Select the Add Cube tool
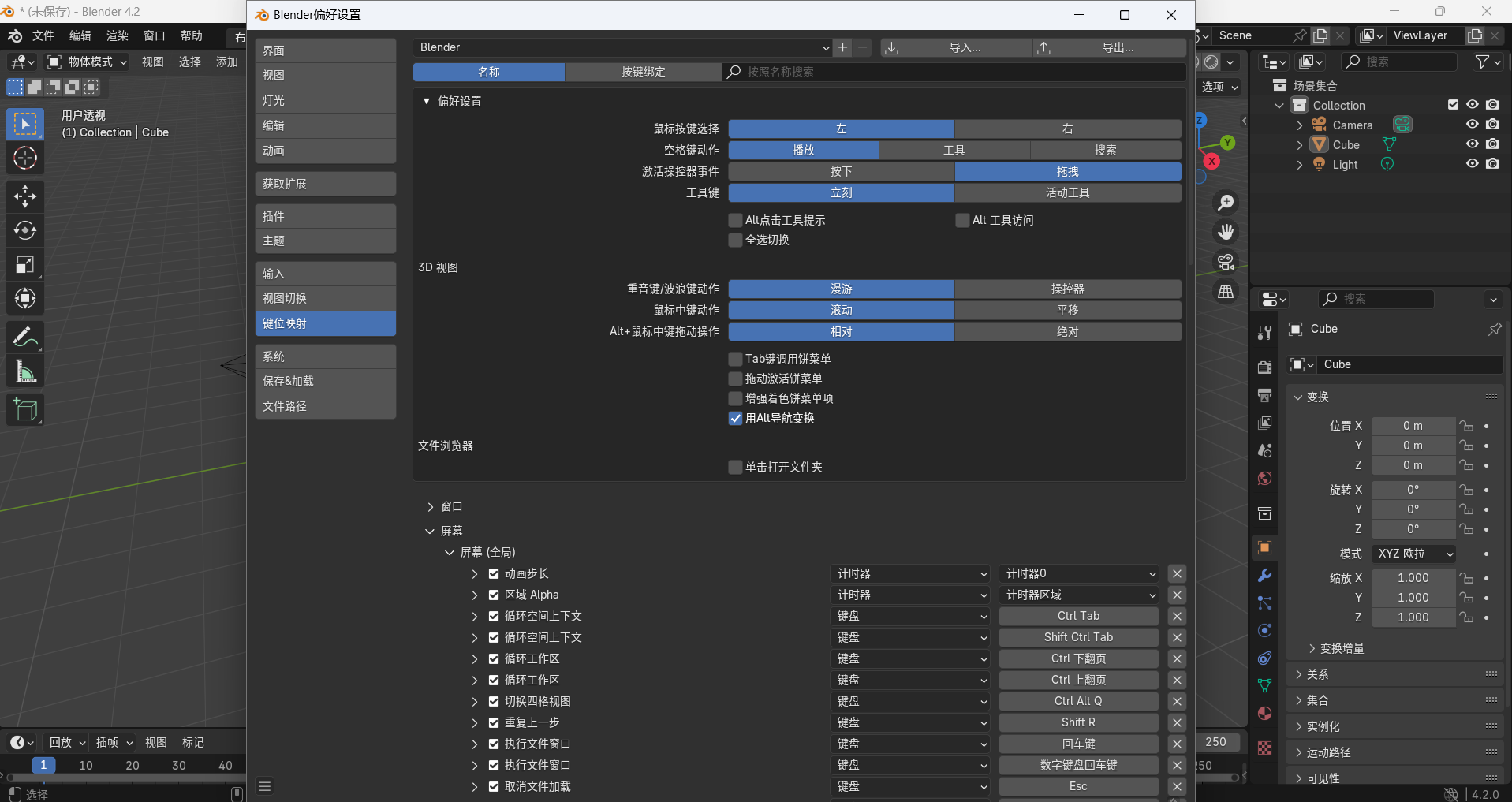The image size is (1512, 802). [25, 410]
